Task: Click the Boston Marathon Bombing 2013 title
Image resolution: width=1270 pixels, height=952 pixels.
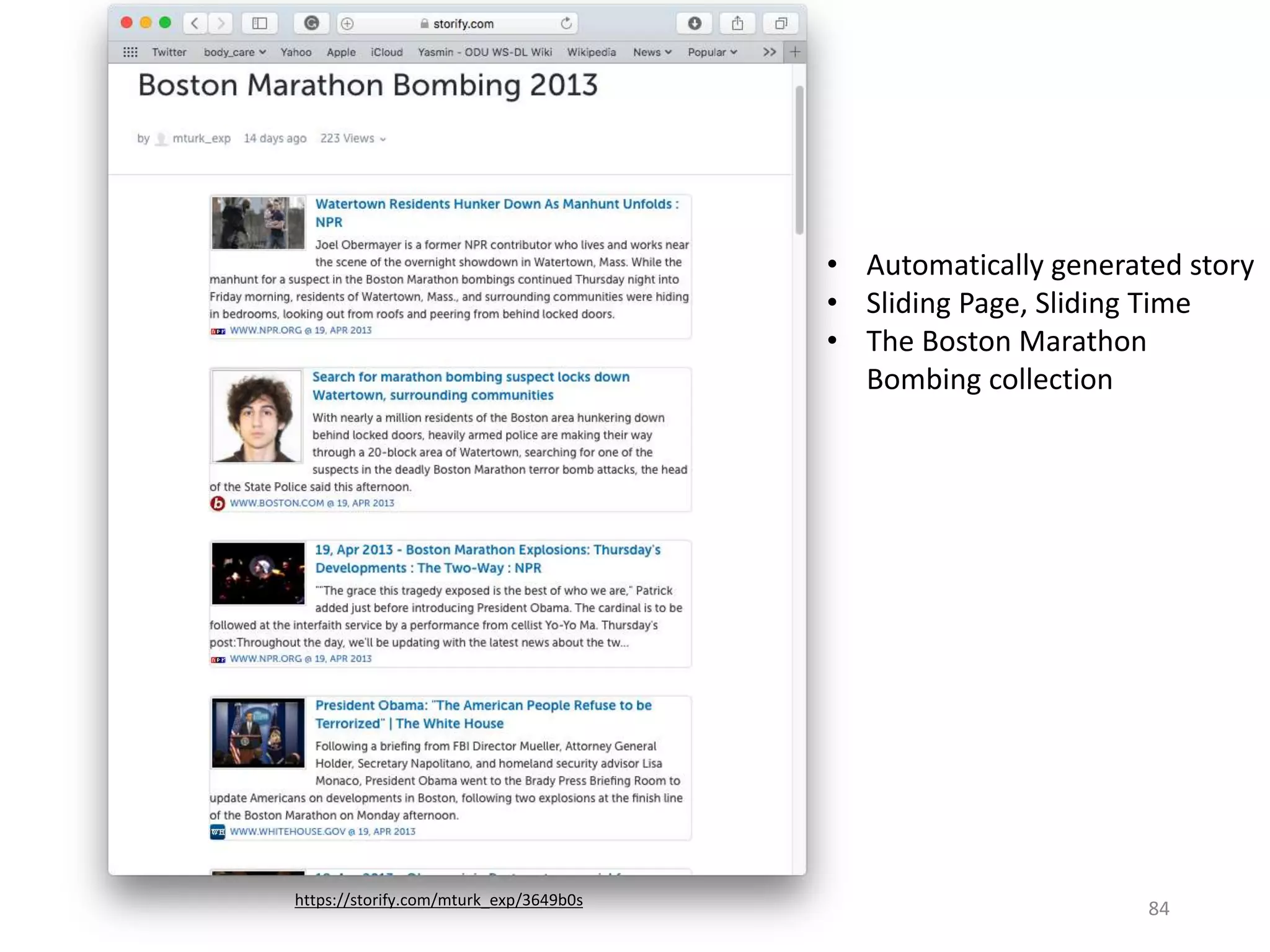Action: [x=368, y=85]
